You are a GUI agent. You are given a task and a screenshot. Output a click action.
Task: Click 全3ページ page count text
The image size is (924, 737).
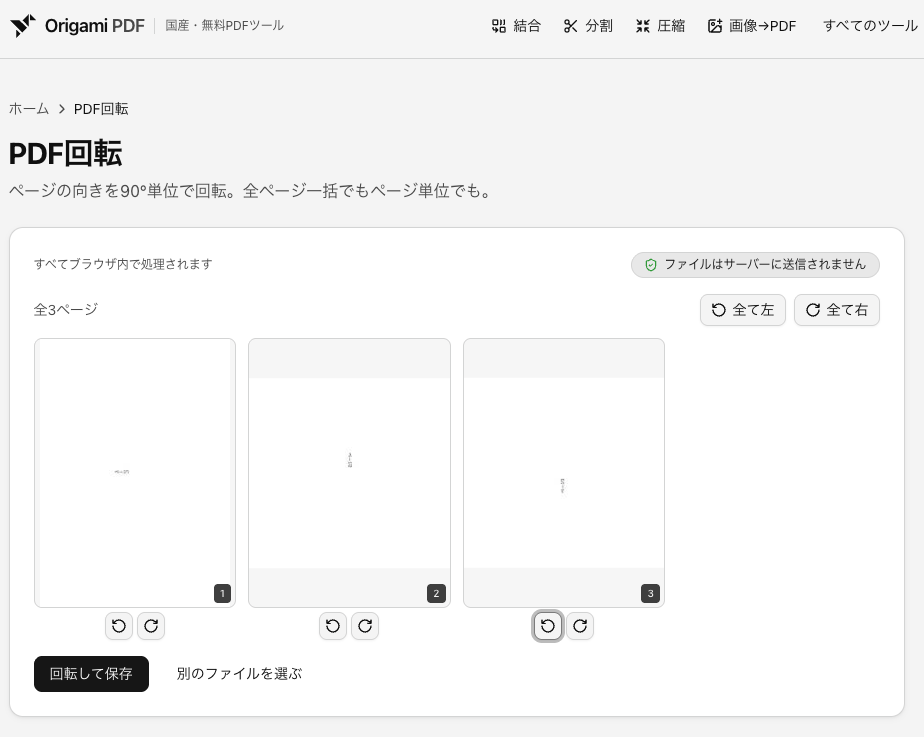tap(66, 309)
